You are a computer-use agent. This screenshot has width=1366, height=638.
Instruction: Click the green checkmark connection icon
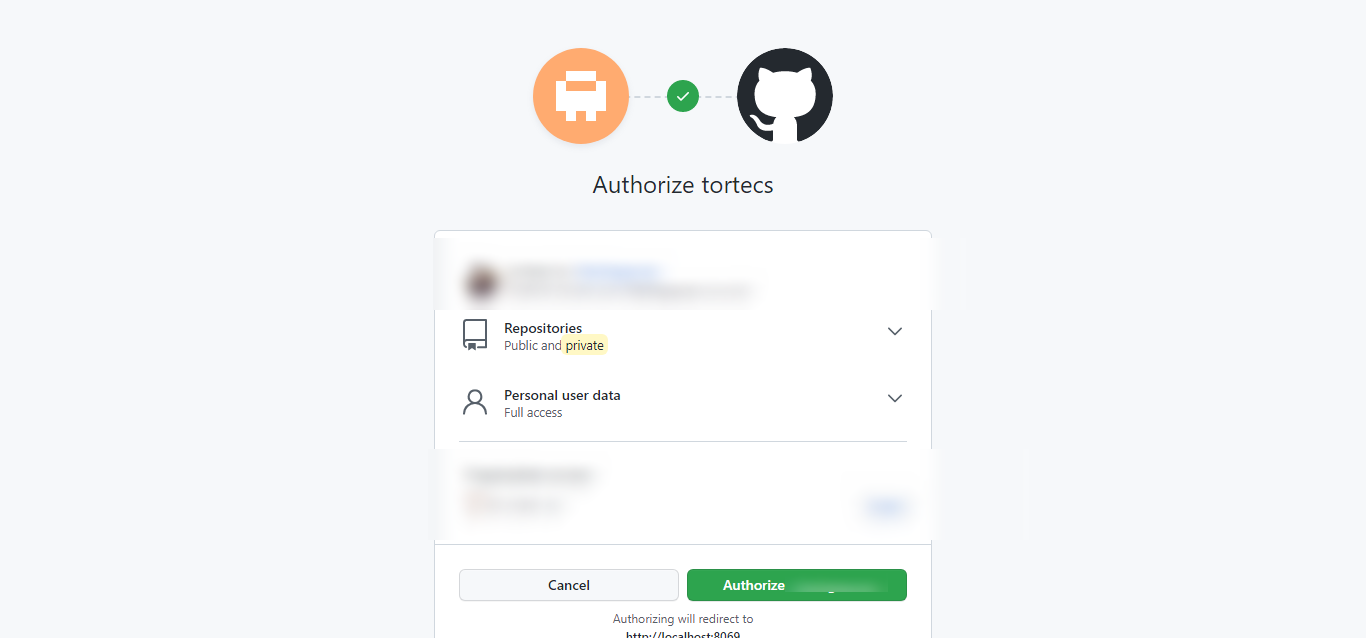click(683, 96)
